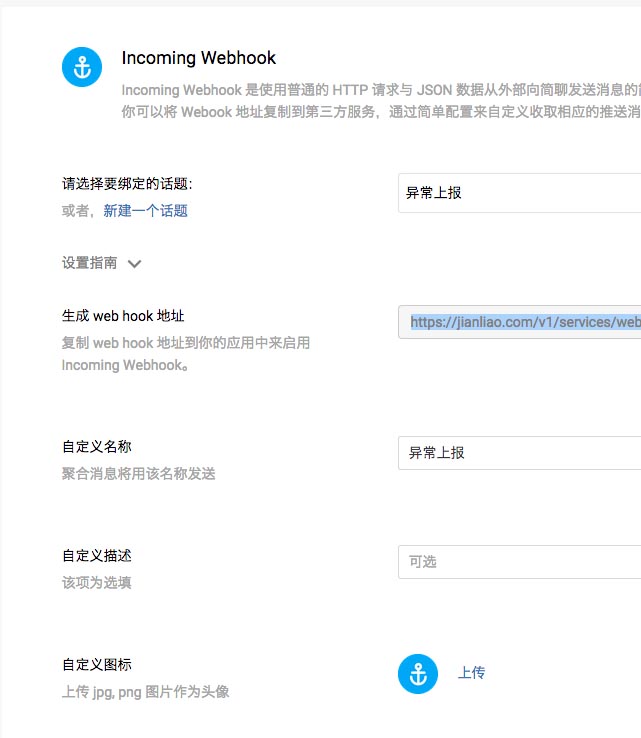The image size is (641, 738).
Task: Click the 新建一个话题 link
Action: 145,211
